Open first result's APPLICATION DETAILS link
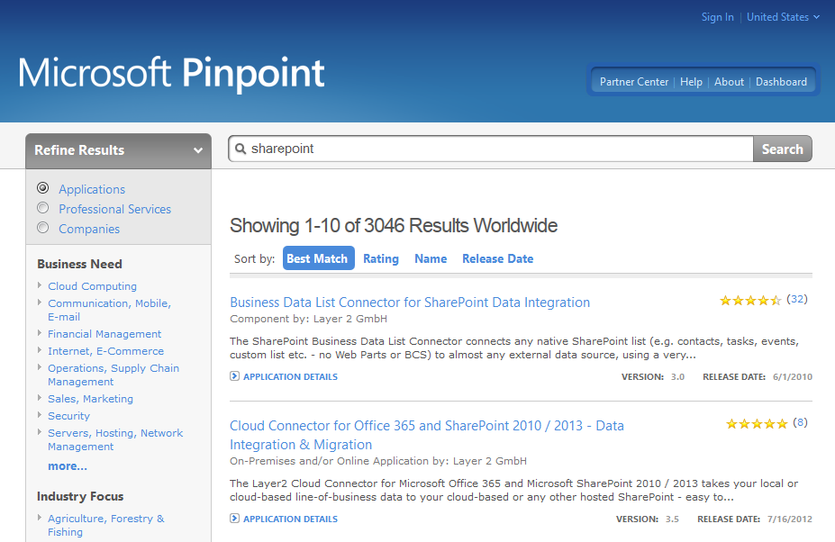This screenshot has height=542, width=835. (x=290, y=376)
